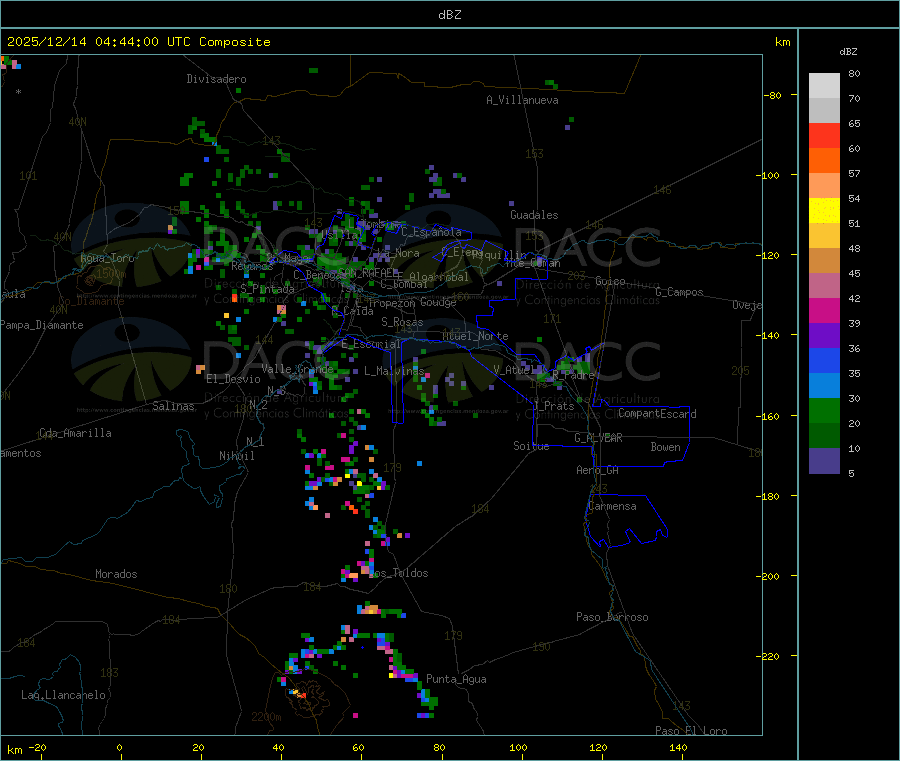Select the red 65 dBZ legend swatch
The width and height of the screenshot is (900, 761).
(x=824, y=135)
